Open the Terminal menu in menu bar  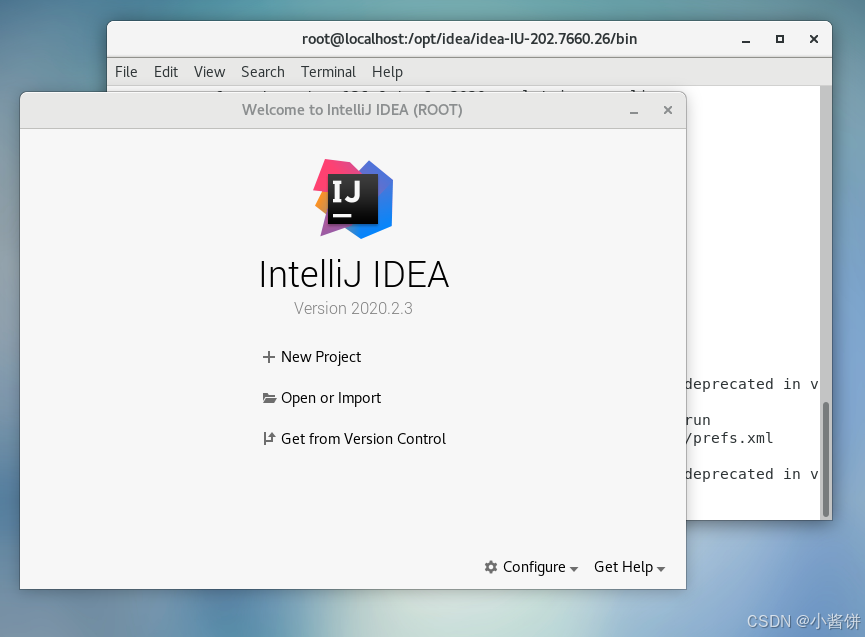coord(328,72)
